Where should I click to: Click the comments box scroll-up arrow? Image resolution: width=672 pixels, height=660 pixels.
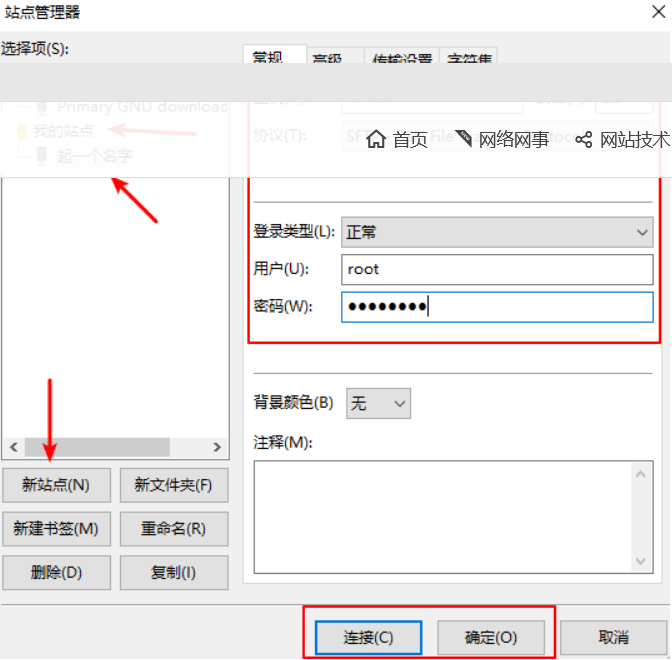(641, 474)
